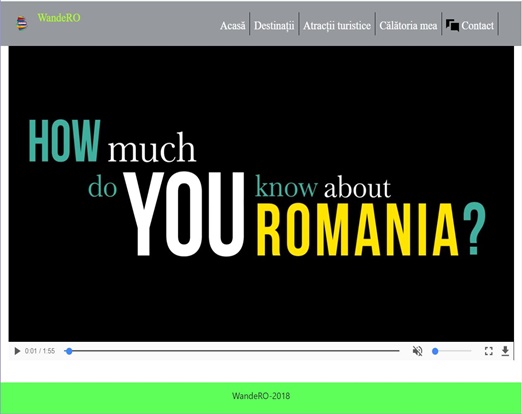This screenshot has height=414, width=522.
Task: Click the volume slider knob
Action: tap(435, 351)
